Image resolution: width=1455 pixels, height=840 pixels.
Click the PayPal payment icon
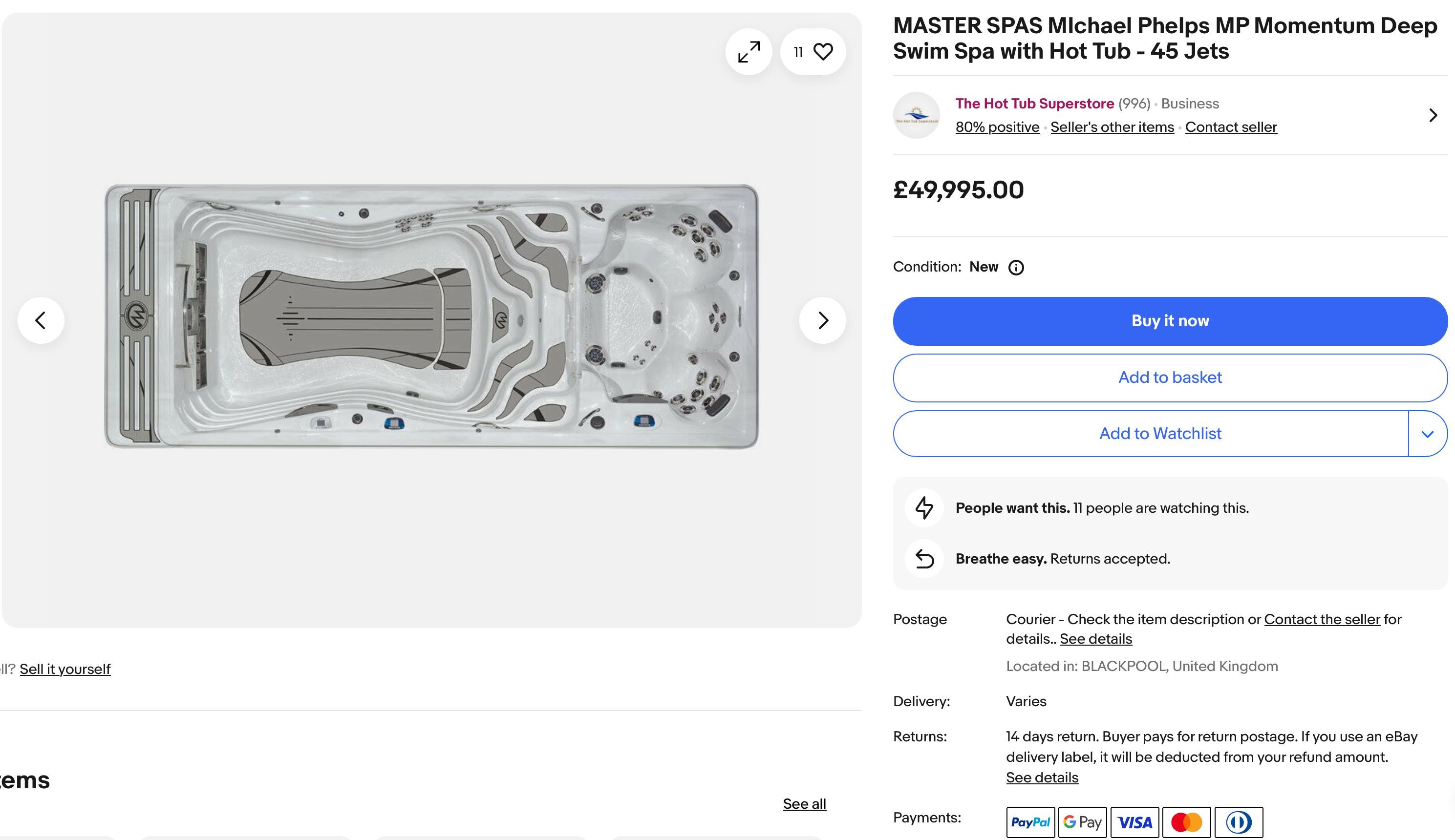click(x=1030, y=822)
